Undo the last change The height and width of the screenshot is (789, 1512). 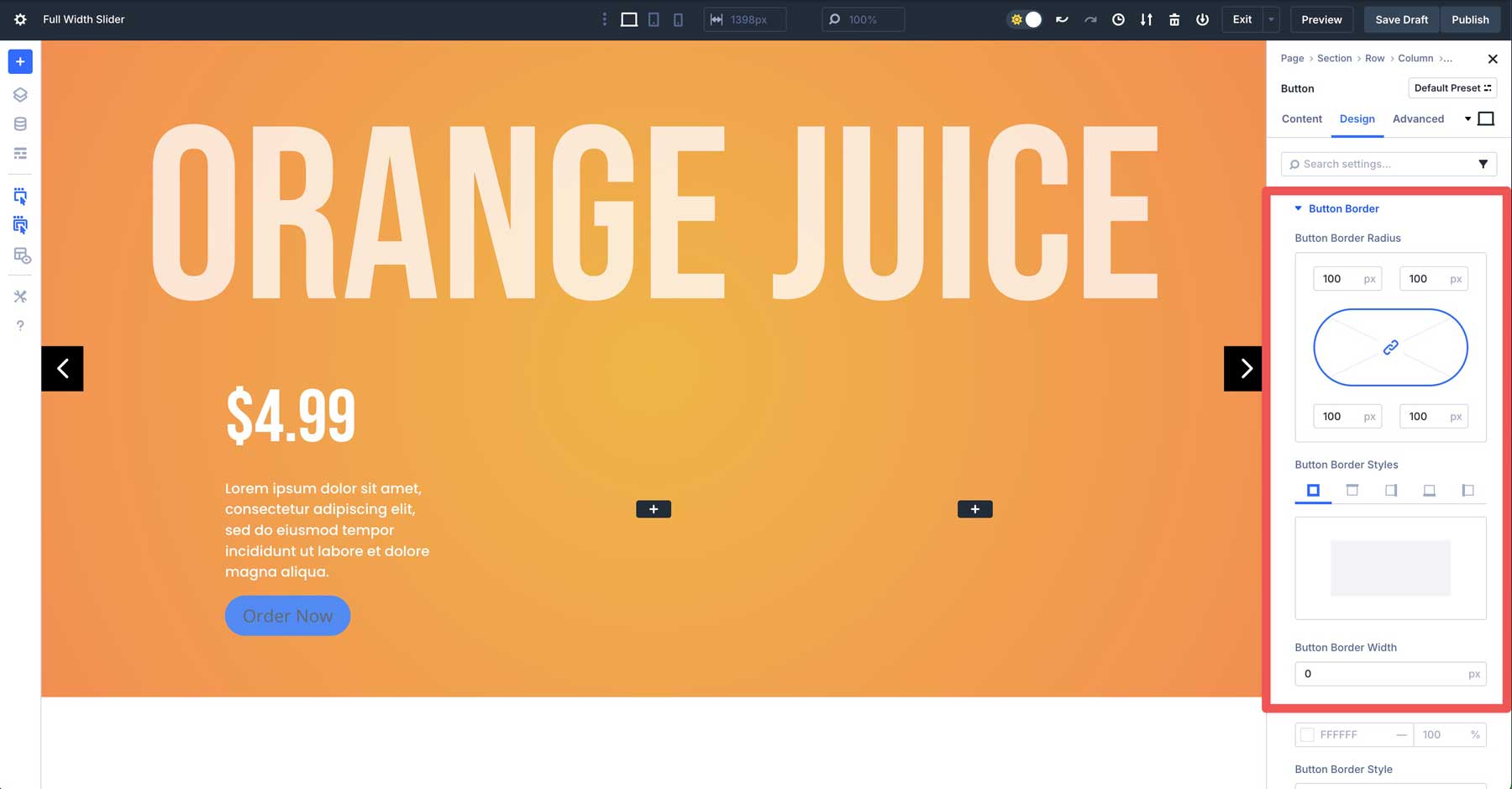(1062, 19)
